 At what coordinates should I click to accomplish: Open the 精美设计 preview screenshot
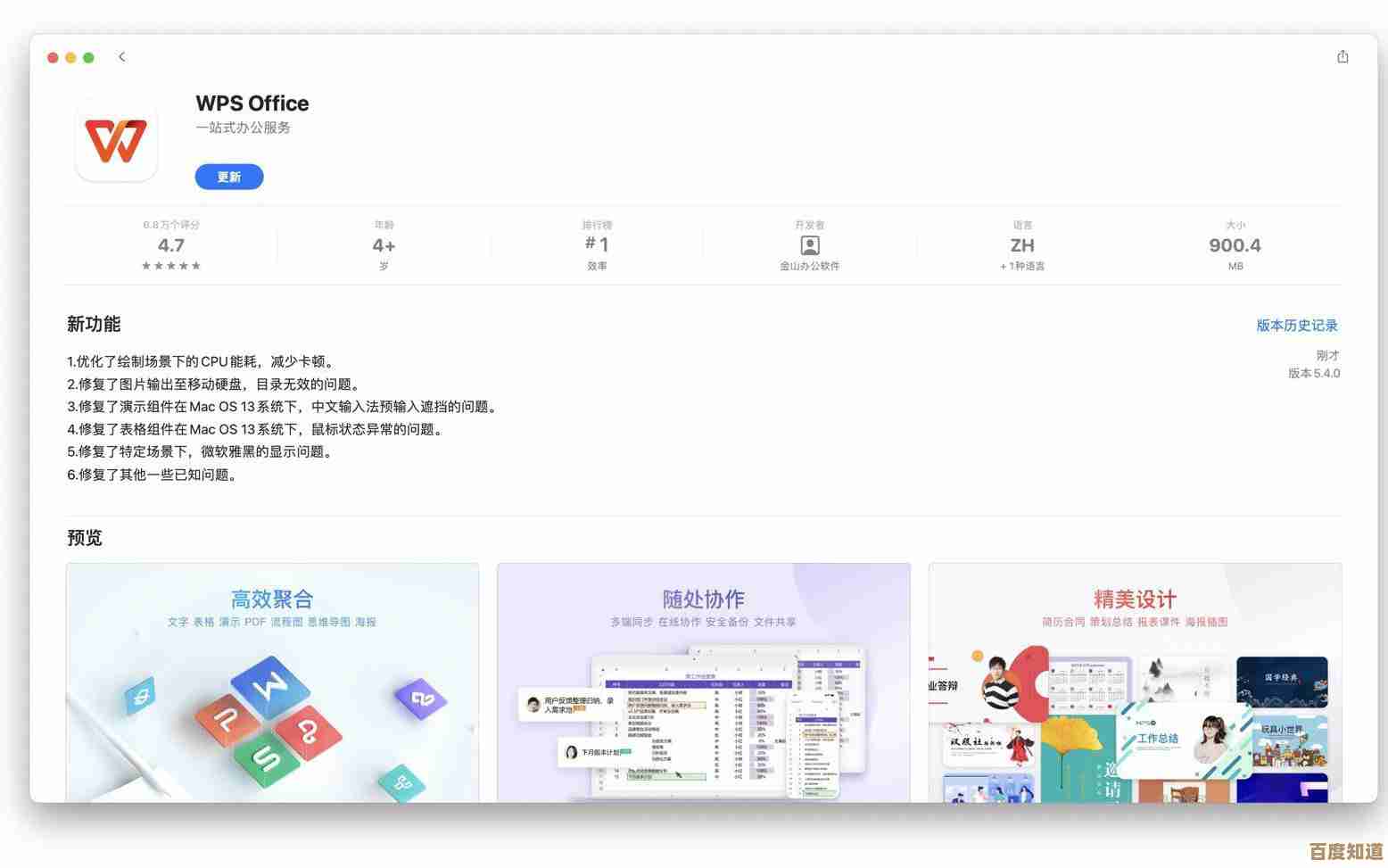(x=1134, y=682)
